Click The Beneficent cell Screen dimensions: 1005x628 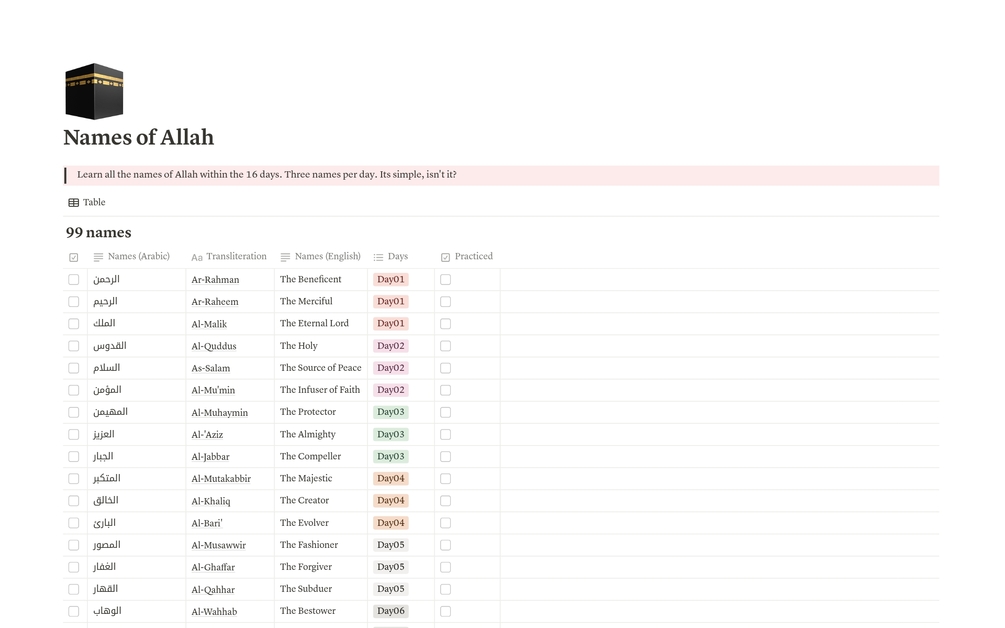[x=321, y=279]
